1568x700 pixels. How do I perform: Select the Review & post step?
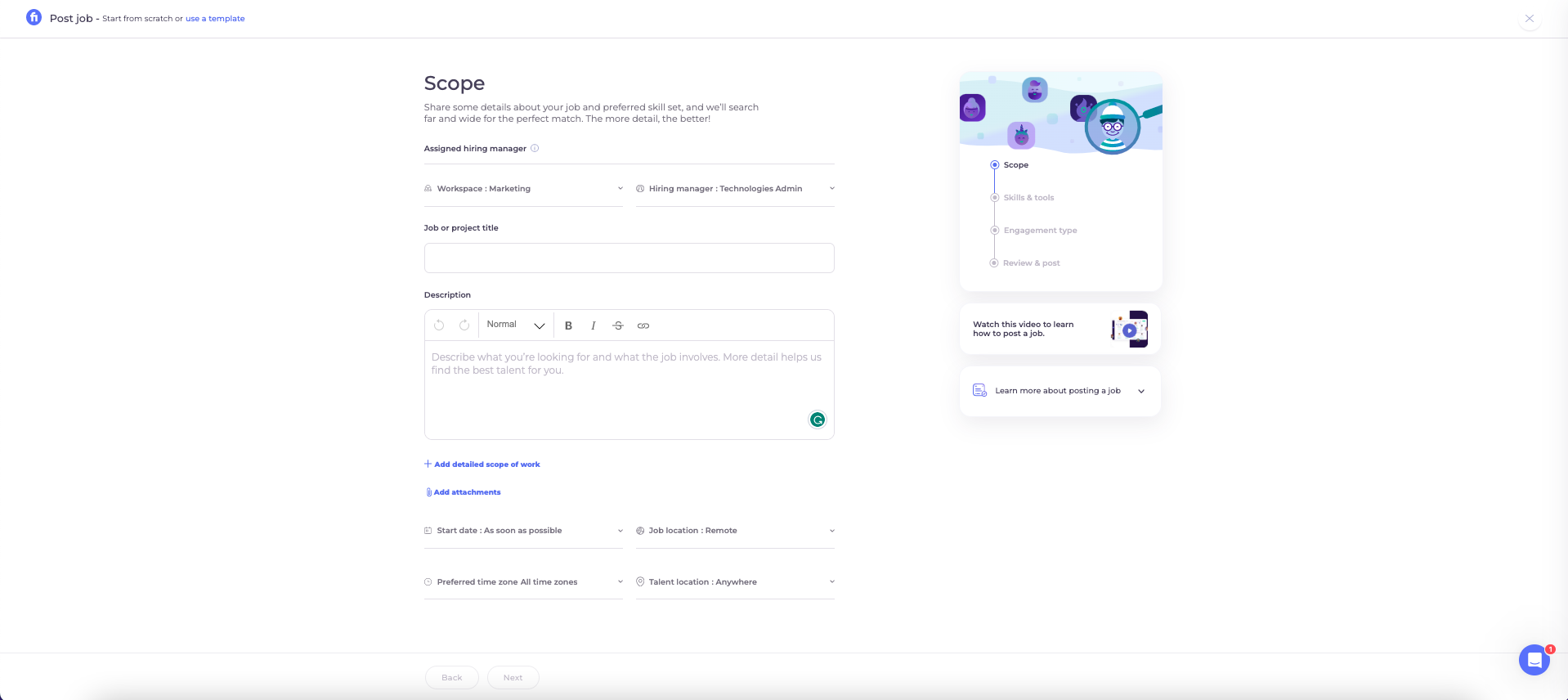1025,263
